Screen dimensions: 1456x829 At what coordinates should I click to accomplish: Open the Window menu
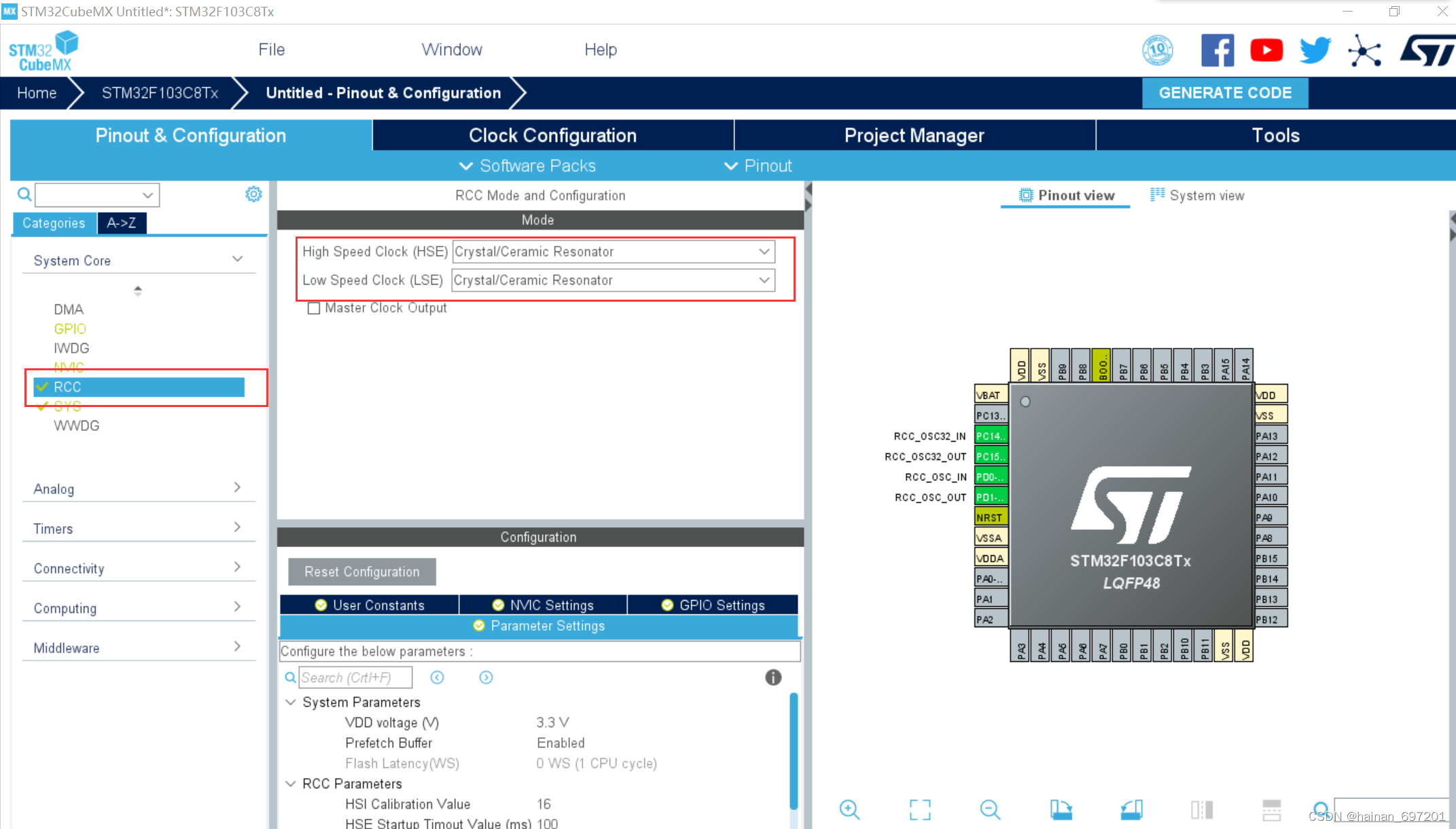[452, 50]
